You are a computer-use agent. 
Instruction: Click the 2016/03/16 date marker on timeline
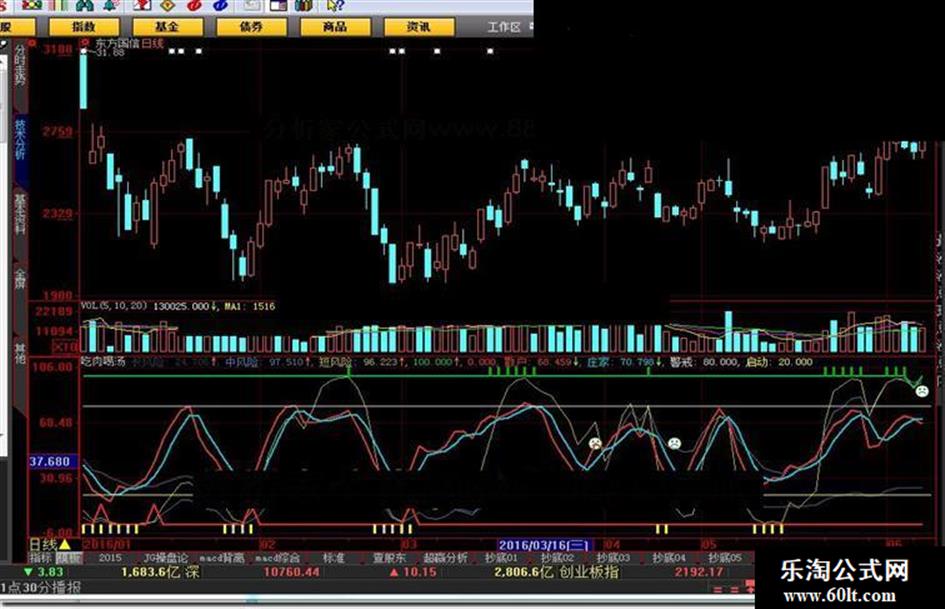545,545
